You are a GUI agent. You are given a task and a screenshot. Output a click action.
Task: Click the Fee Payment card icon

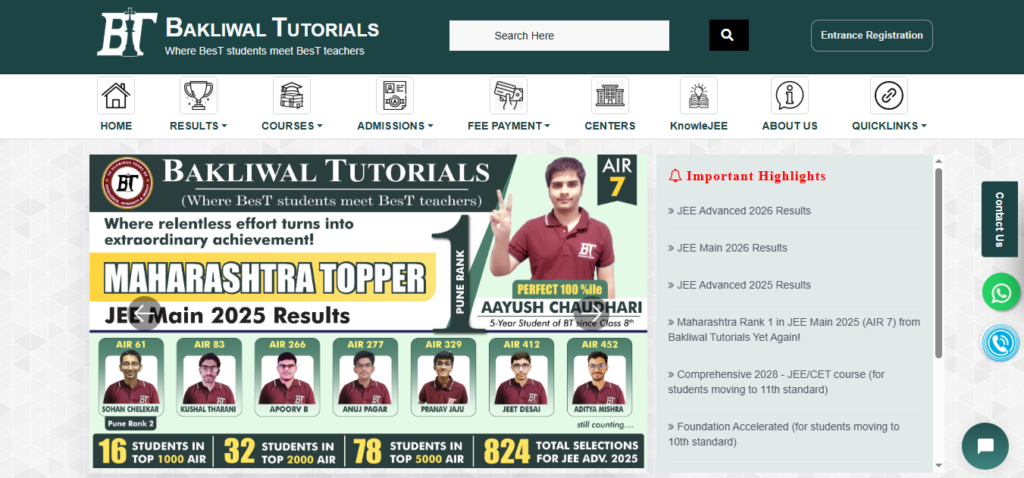(x=509, y=95)
